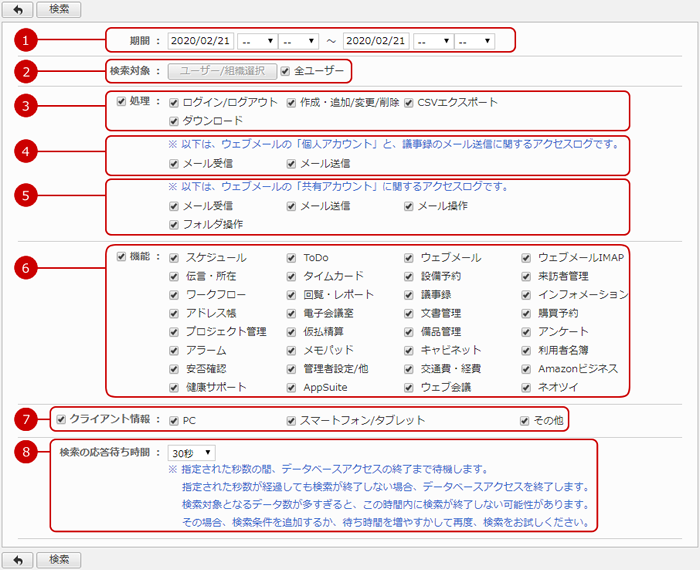Image resolution: width=700 pixels, height=570 pixels.
Task: Toggle the 機能 select-all checkbox
Action: point(121,257)
